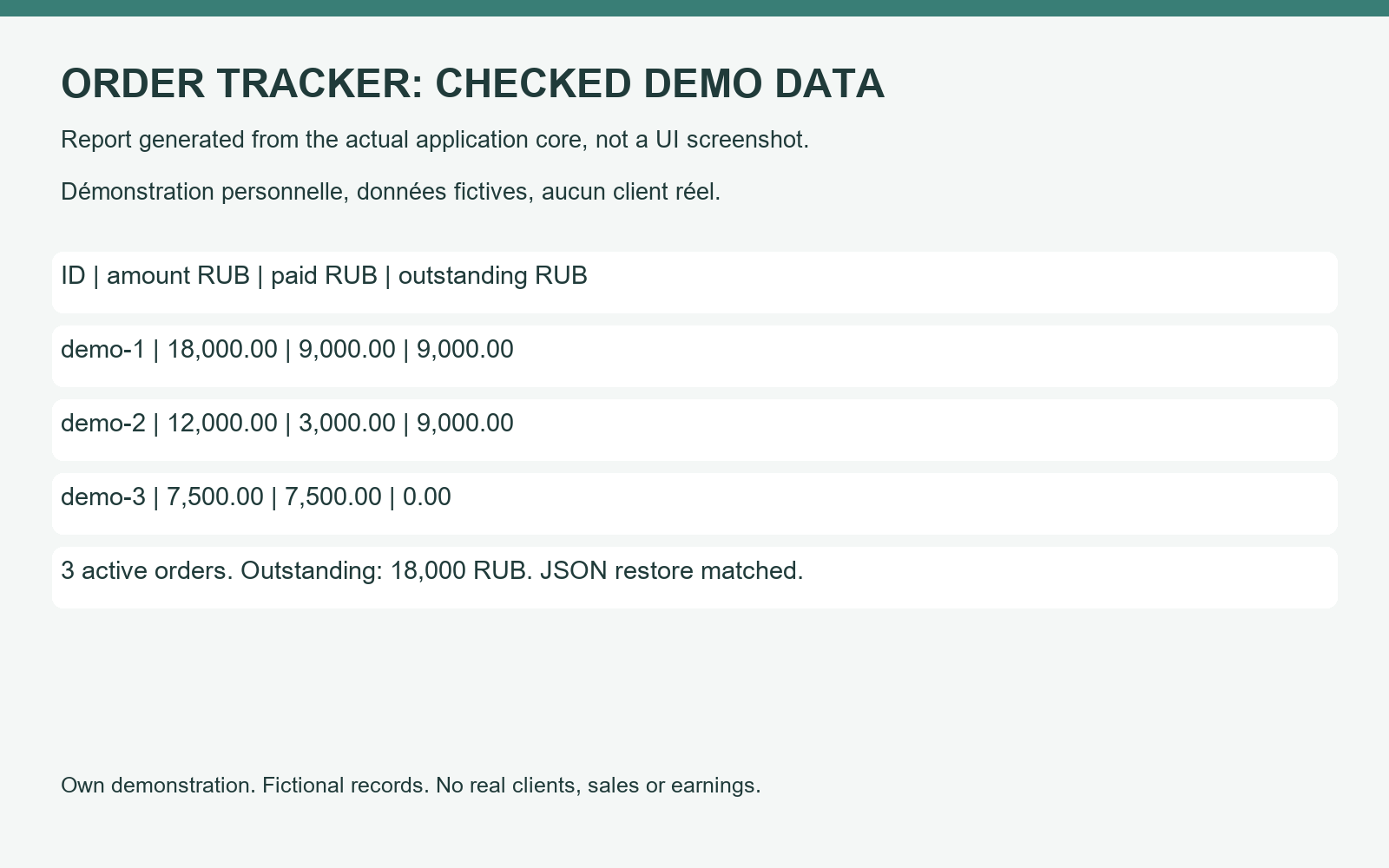This screenshot has height=868, width=1389.
Task: Click the 0.00 outstanding value in demo-3
Action: tap(427, 497)
